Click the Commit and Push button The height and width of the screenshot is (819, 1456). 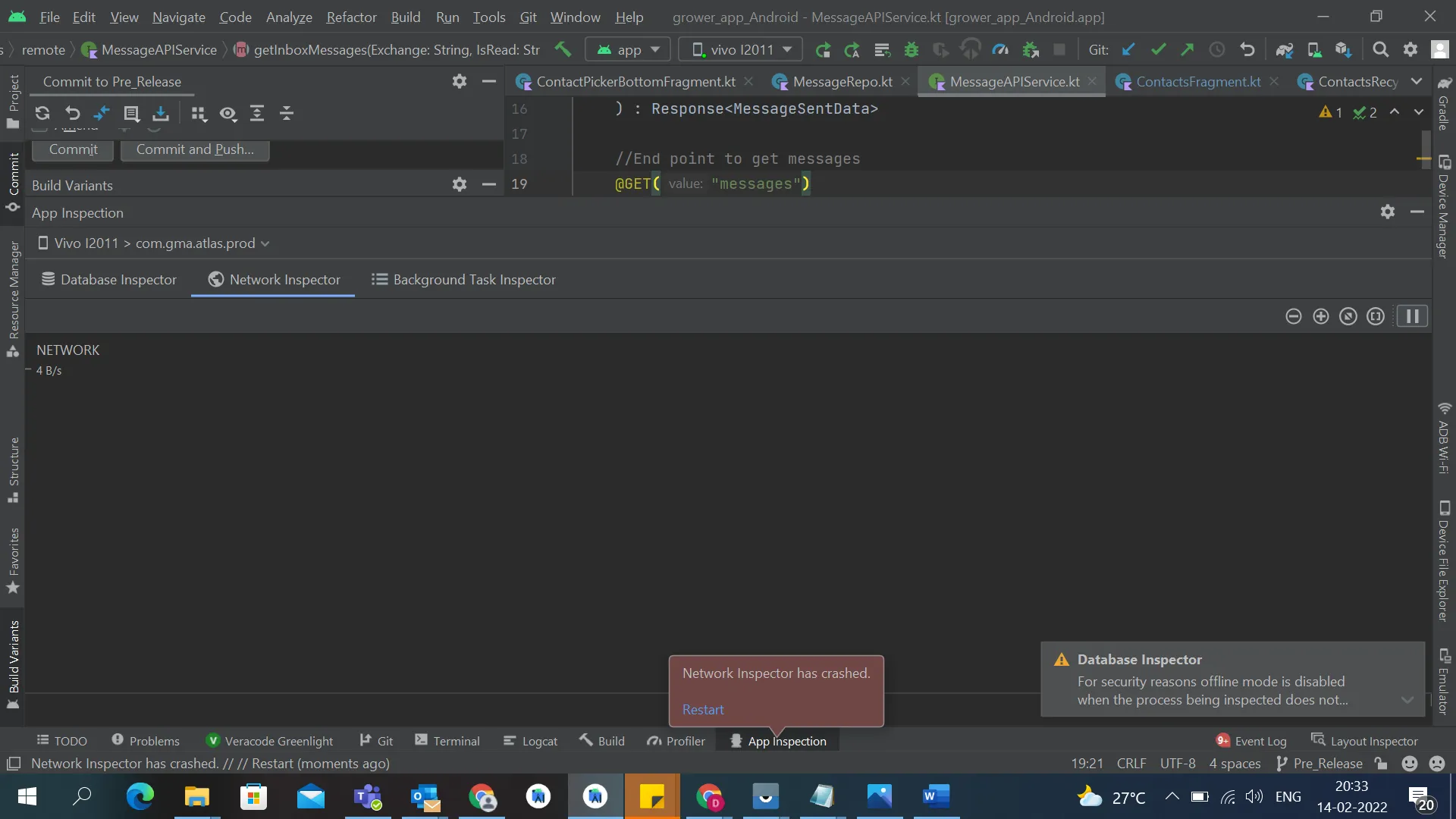click(x=195, y=149)
